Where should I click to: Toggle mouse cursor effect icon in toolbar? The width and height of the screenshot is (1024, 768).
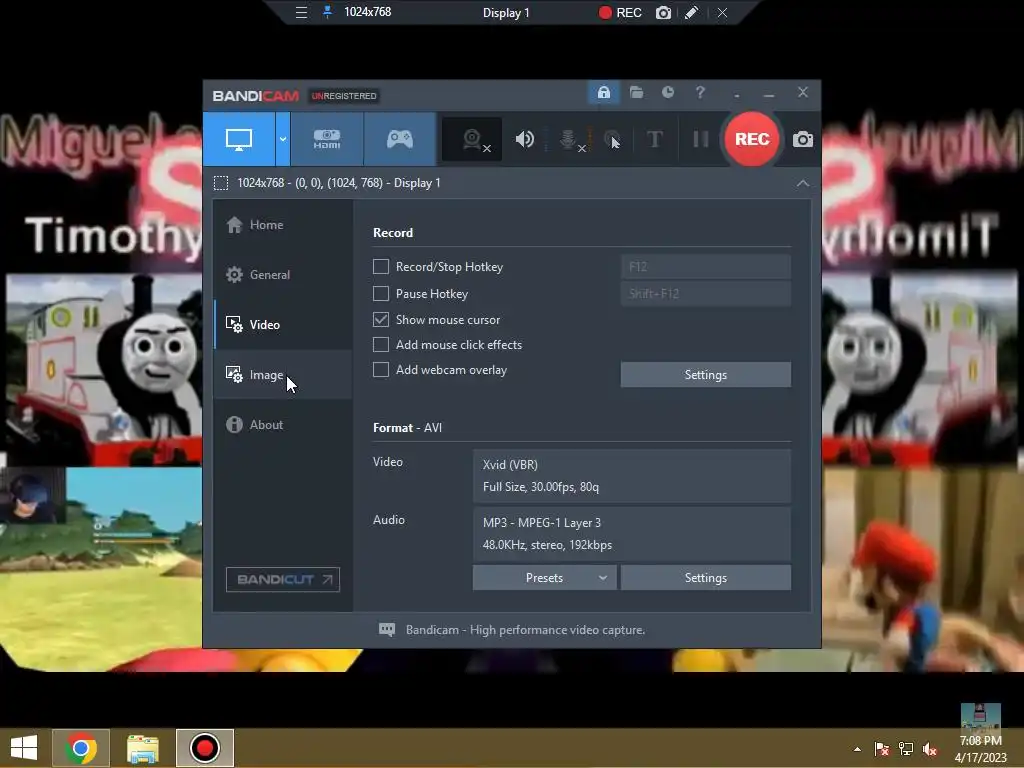[612, 139]
